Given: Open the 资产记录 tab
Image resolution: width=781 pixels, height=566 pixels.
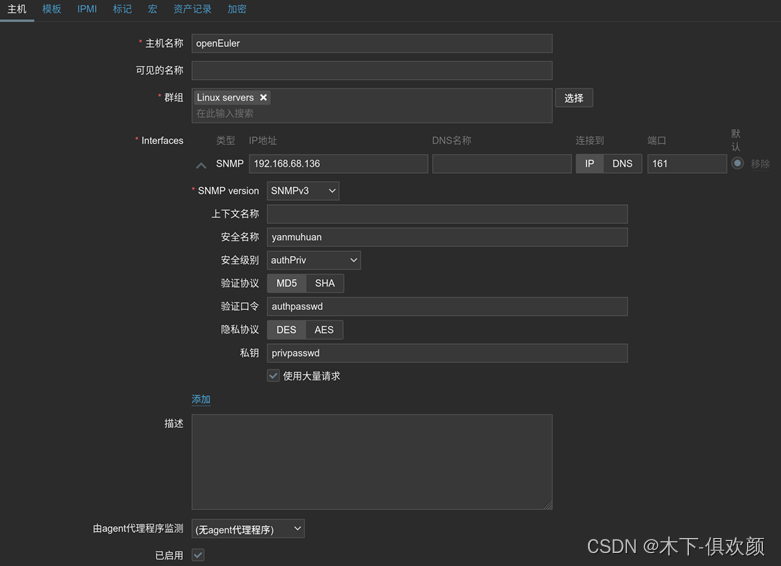Looking at the screenshot, I should [x=192, y=9].
